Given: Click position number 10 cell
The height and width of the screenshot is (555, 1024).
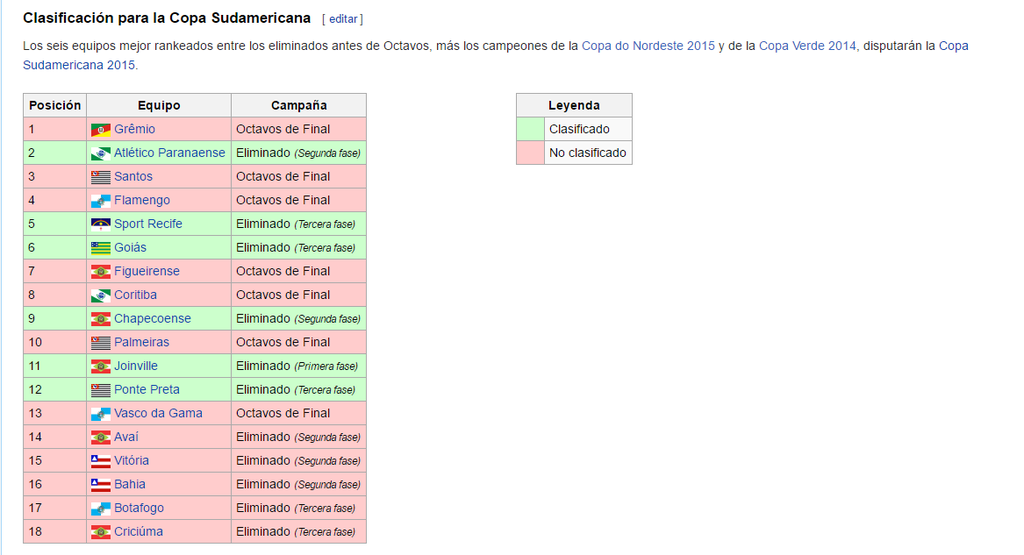Looking at the screenshot, I should [x=55, y=342].
